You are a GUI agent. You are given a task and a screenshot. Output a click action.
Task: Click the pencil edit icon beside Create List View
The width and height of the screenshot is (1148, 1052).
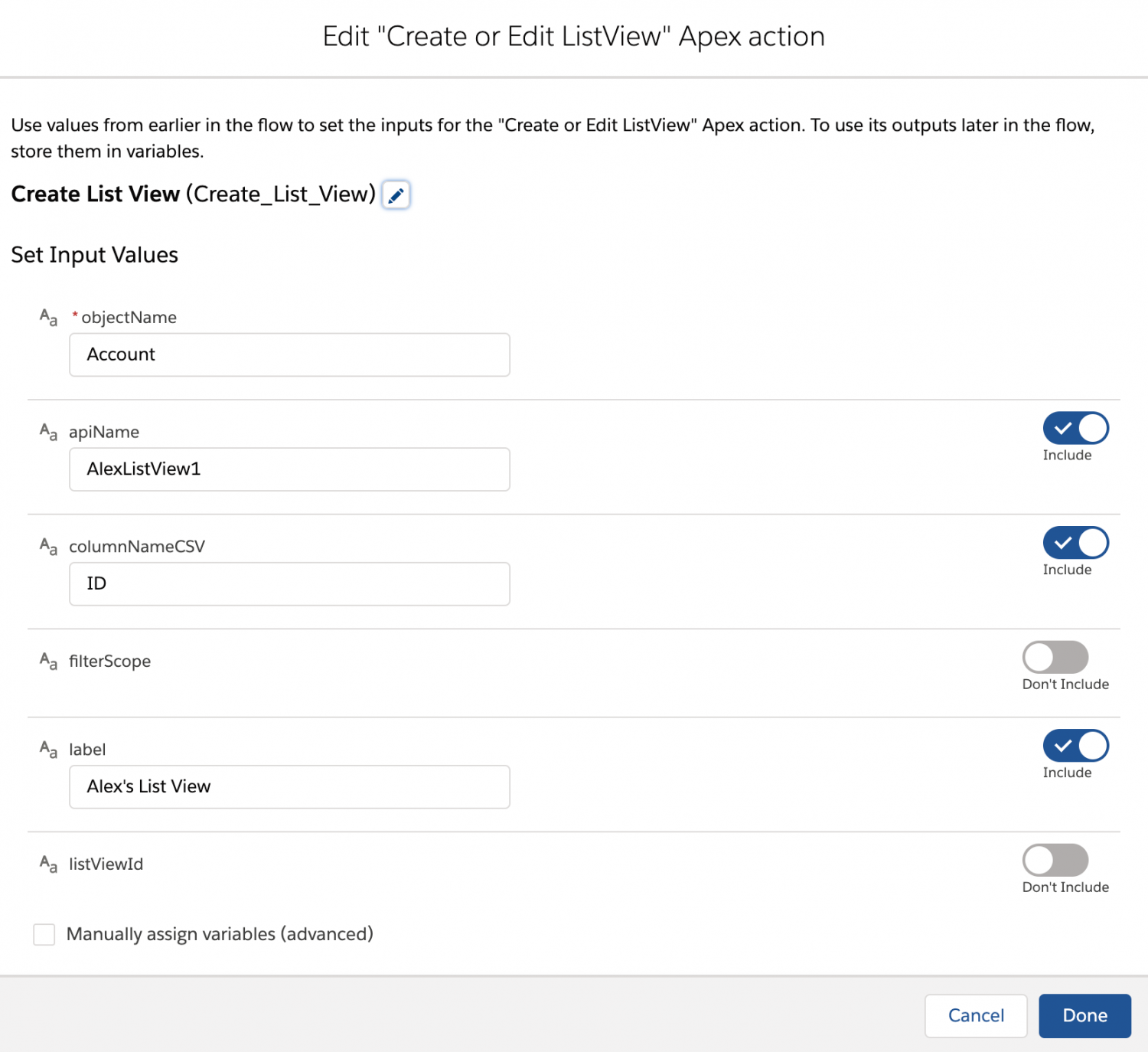(x=396, y=195)
